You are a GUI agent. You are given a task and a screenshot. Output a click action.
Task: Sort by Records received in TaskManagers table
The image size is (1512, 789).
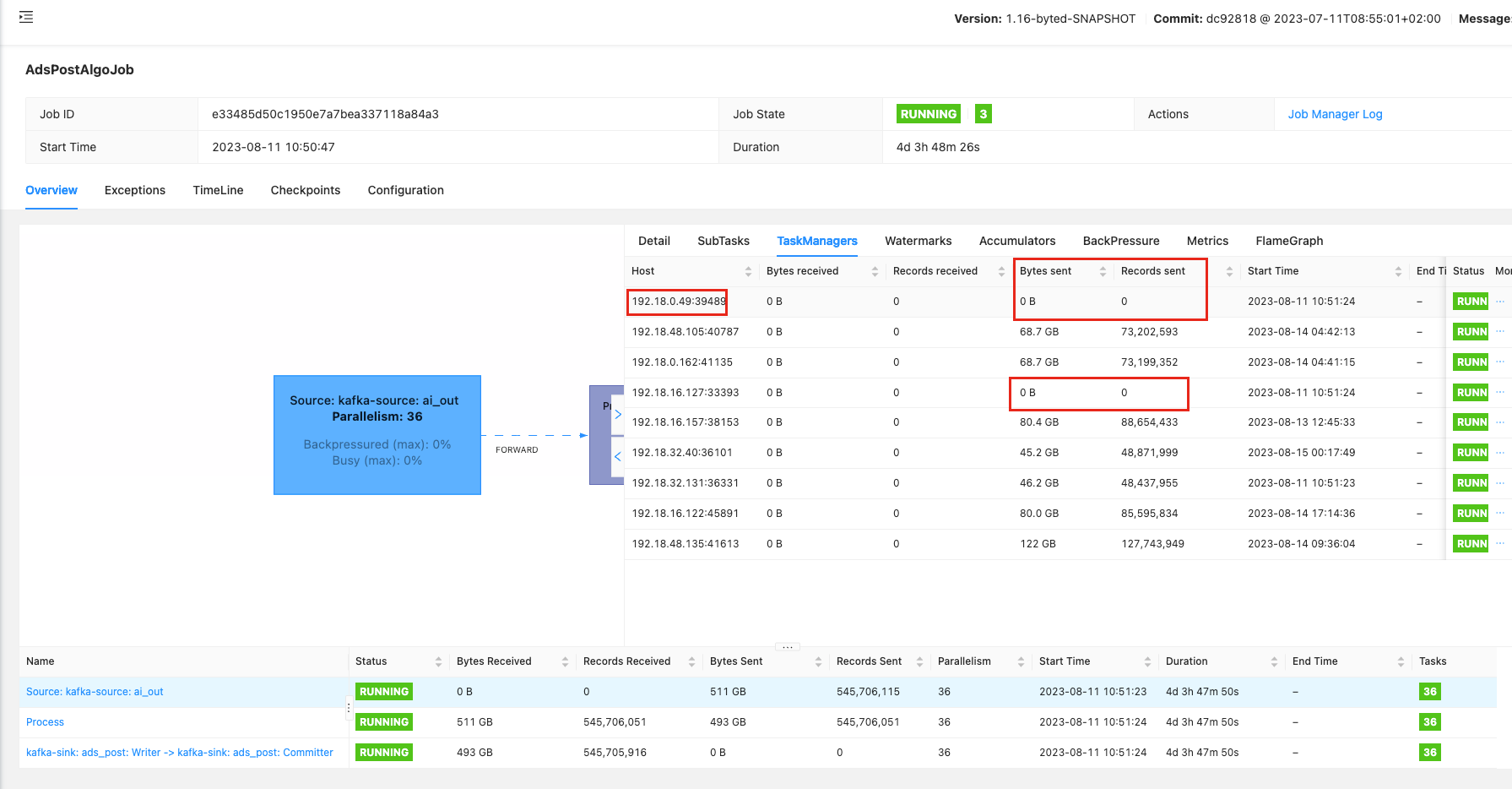1001,271
